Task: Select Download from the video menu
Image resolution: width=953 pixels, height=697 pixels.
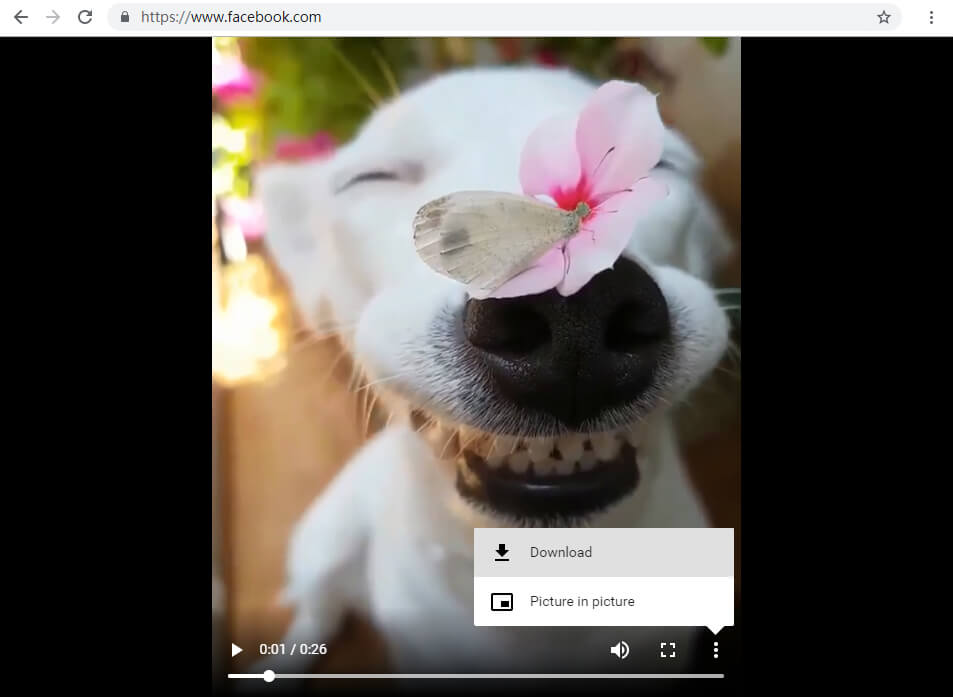Action: click(x=604, y=552)
